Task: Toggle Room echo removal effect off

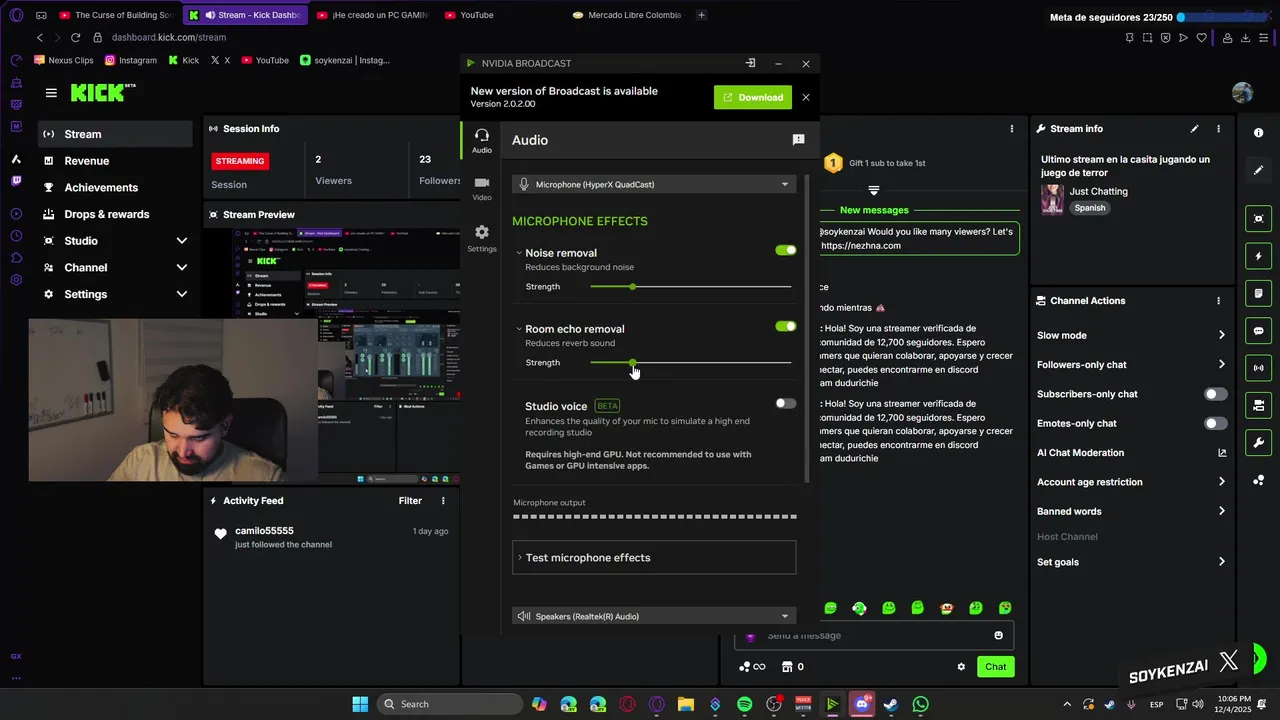Action: tap(786, 326)
